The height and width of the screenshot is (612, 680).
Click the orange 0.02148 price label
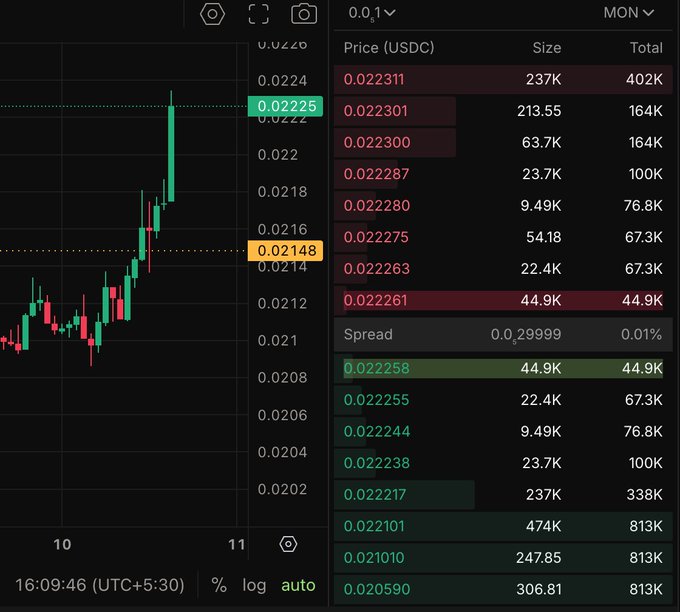(x=285, y=251)
